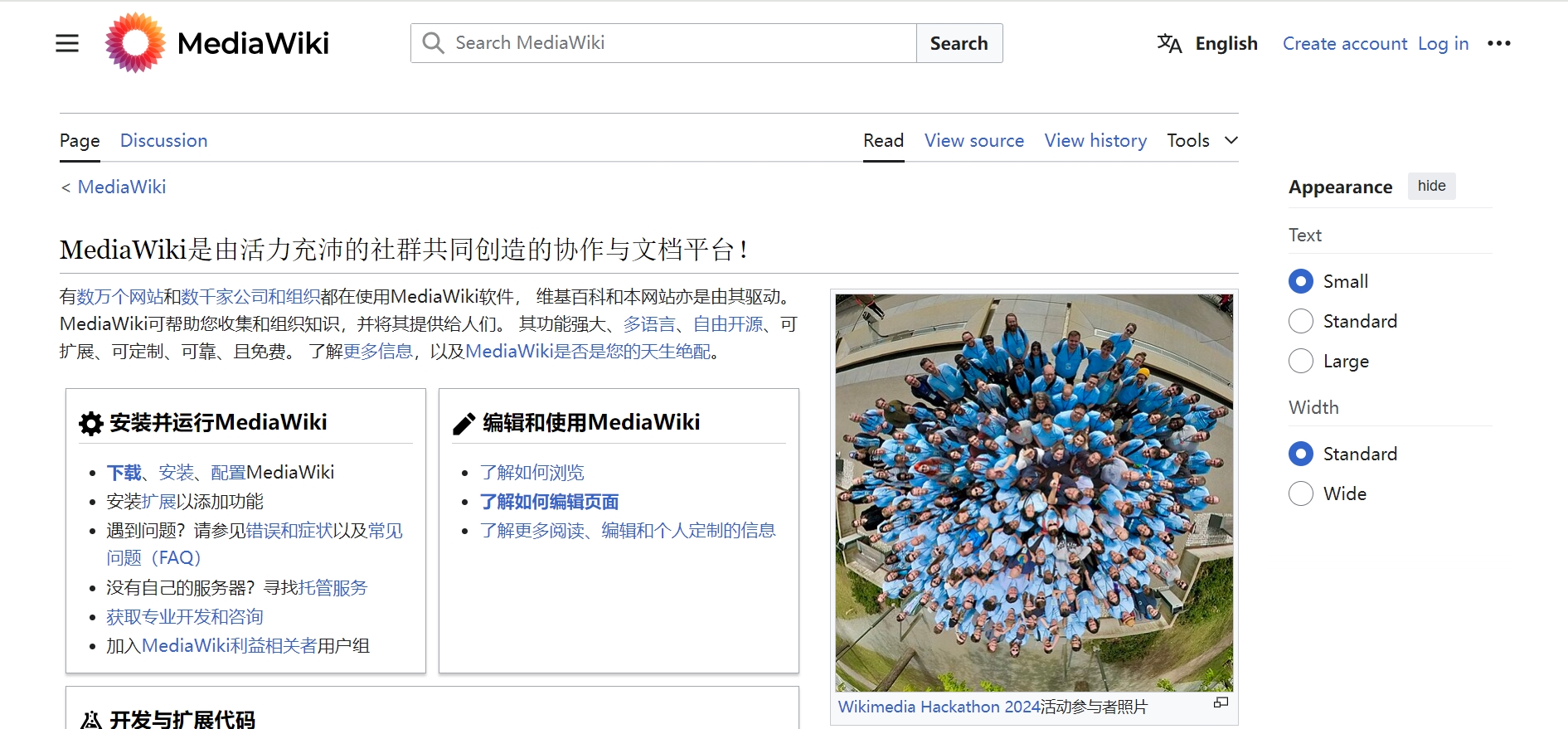Click the gear icon beside 安装并运行MediaWiki
Screen dimensions: 1568x729
91,424
